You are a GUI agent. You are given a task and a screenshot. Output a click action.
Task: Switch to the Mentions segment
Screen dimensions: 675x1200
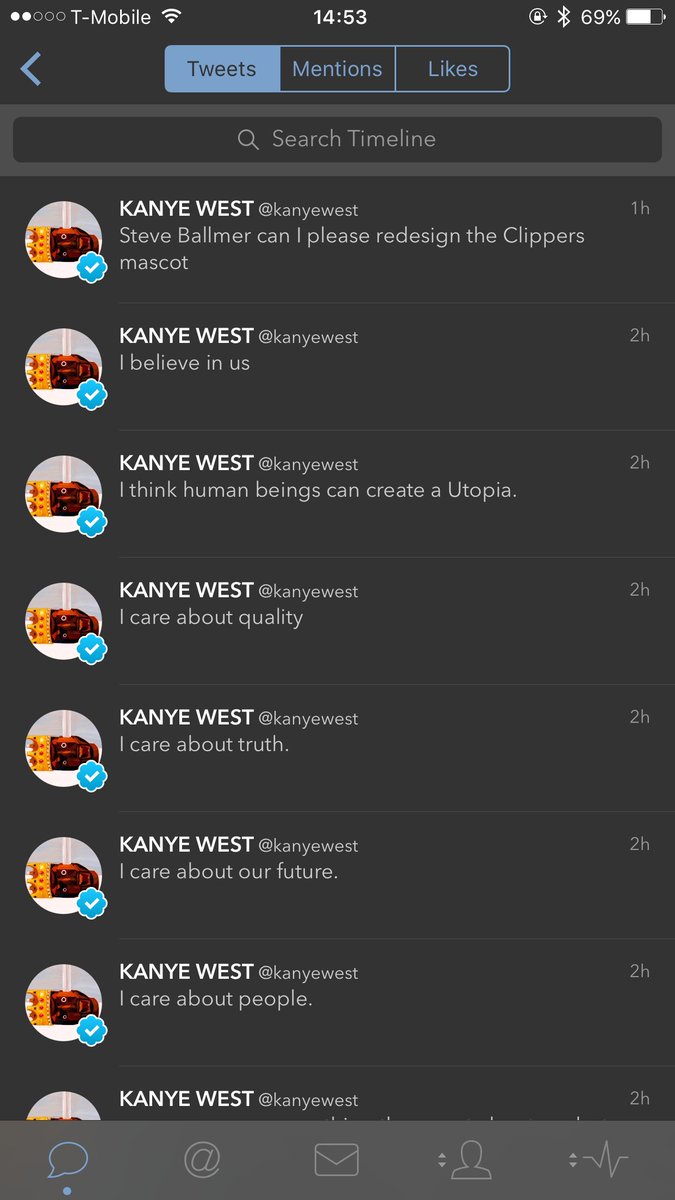[x=337, y=69]
